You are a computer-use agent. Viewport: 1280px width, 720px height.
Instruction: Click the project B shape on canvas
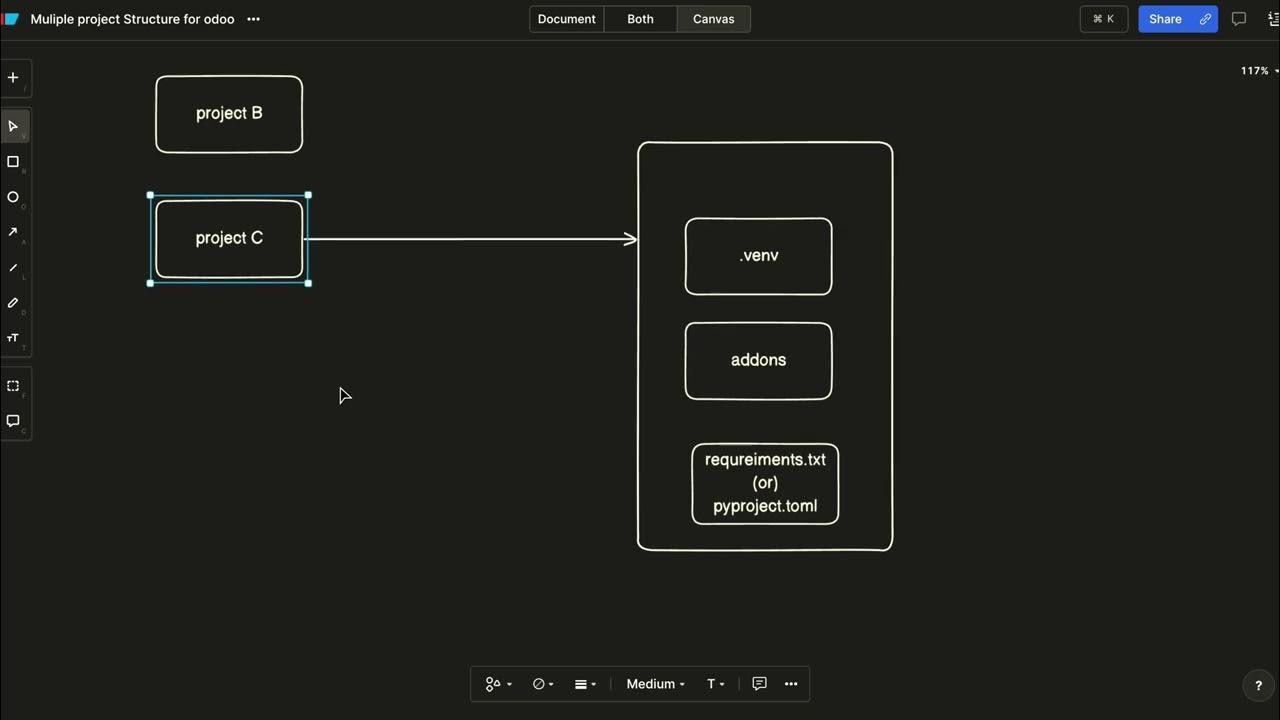tap(229, 114)
